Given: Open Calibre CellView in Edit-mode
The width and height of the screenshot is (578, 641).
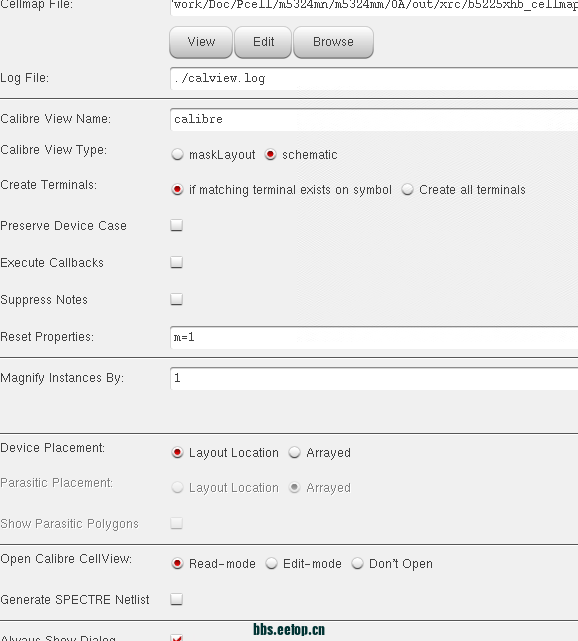Looking at the screenshot, I should click(271, 564).
